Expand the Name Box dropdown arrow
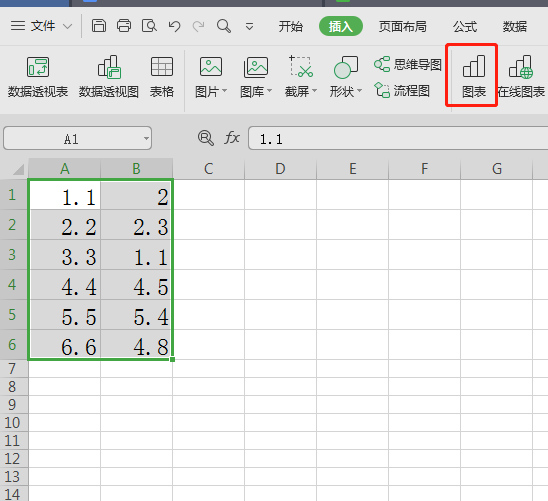Viewport: 548px width, 501px height. (x=146, y=139)
